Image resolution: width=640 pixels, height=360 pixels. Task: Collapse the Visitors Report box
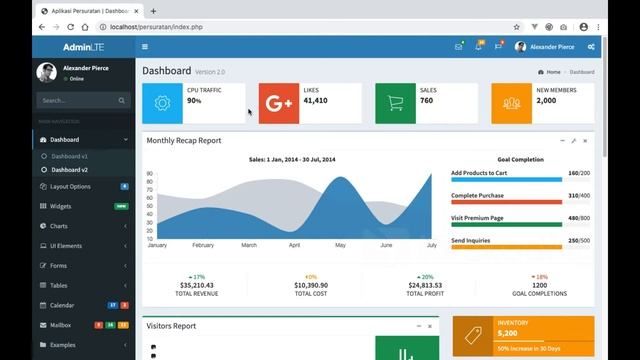click(418, 326)
